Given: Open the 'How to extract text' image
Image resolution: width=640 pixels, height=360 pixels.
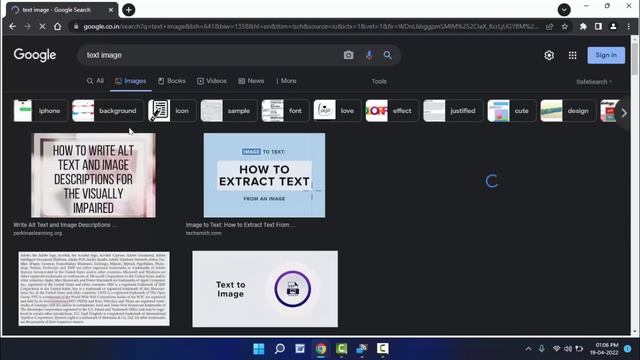Looking at the screenshot, I should click(x=264, y=175).
